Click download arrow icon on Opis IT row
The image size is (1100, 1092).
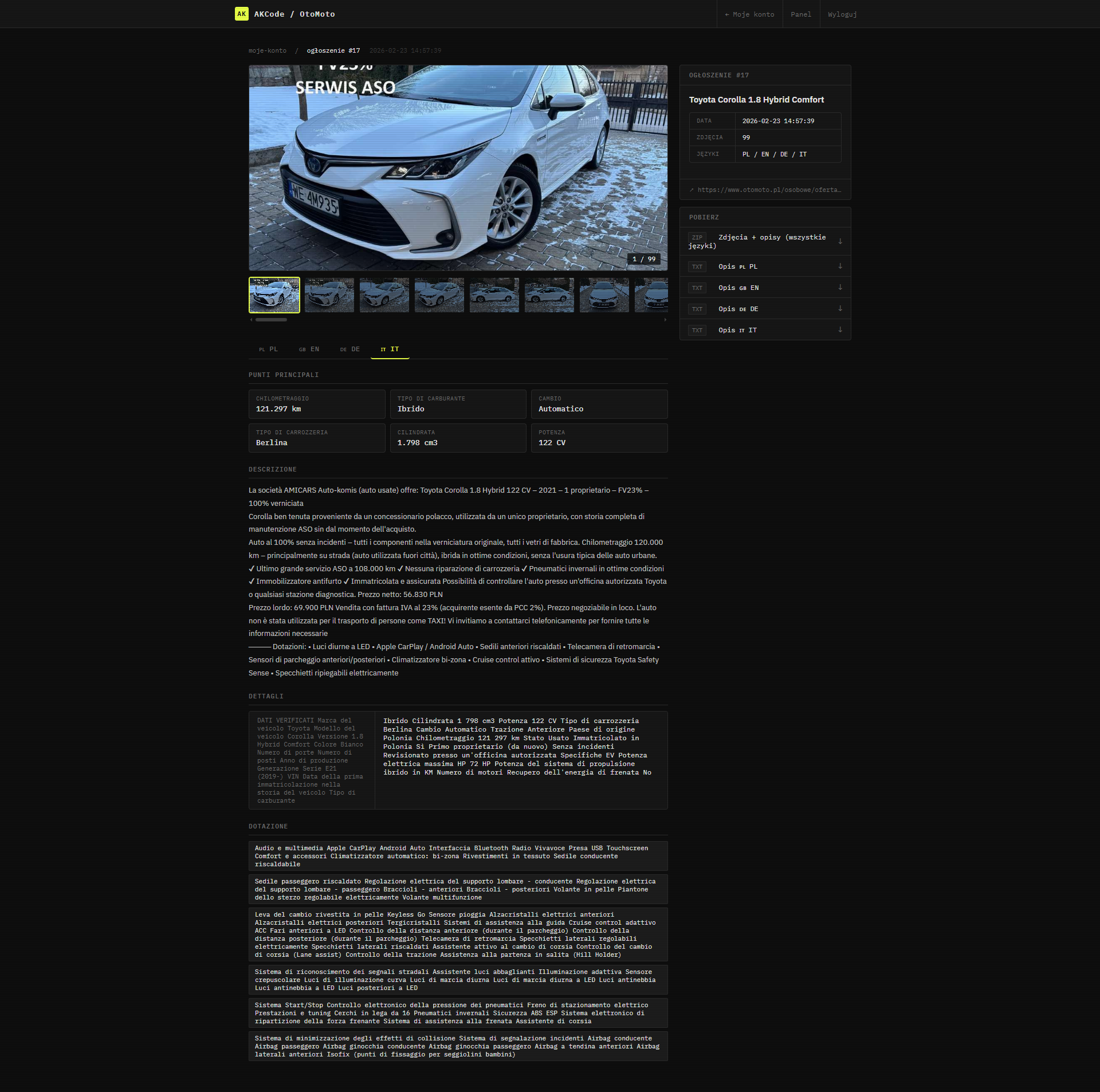pyautogui.click(x=840, y=329)
